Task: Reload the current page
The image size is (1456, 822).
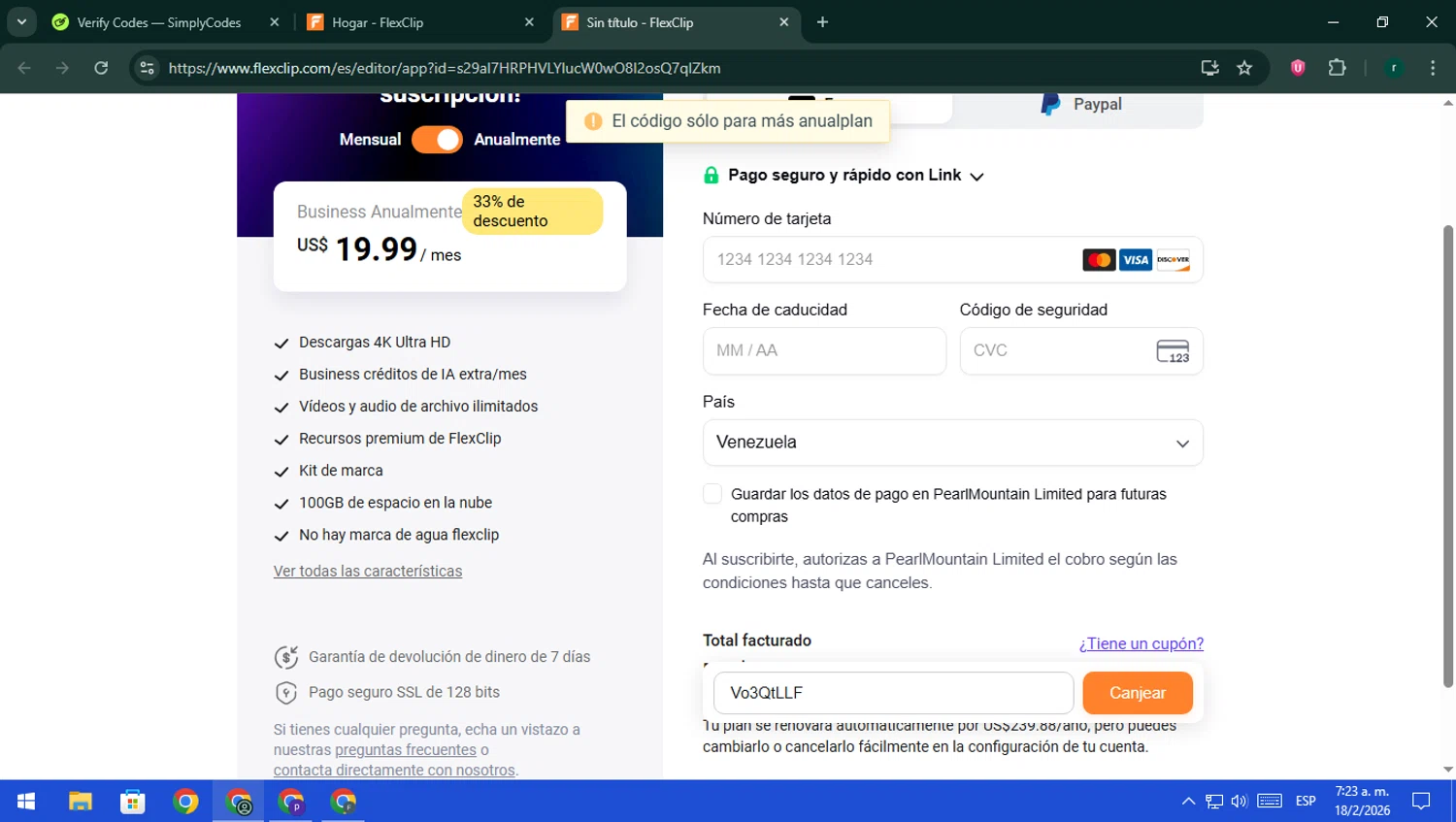Action: pos(101,68)
